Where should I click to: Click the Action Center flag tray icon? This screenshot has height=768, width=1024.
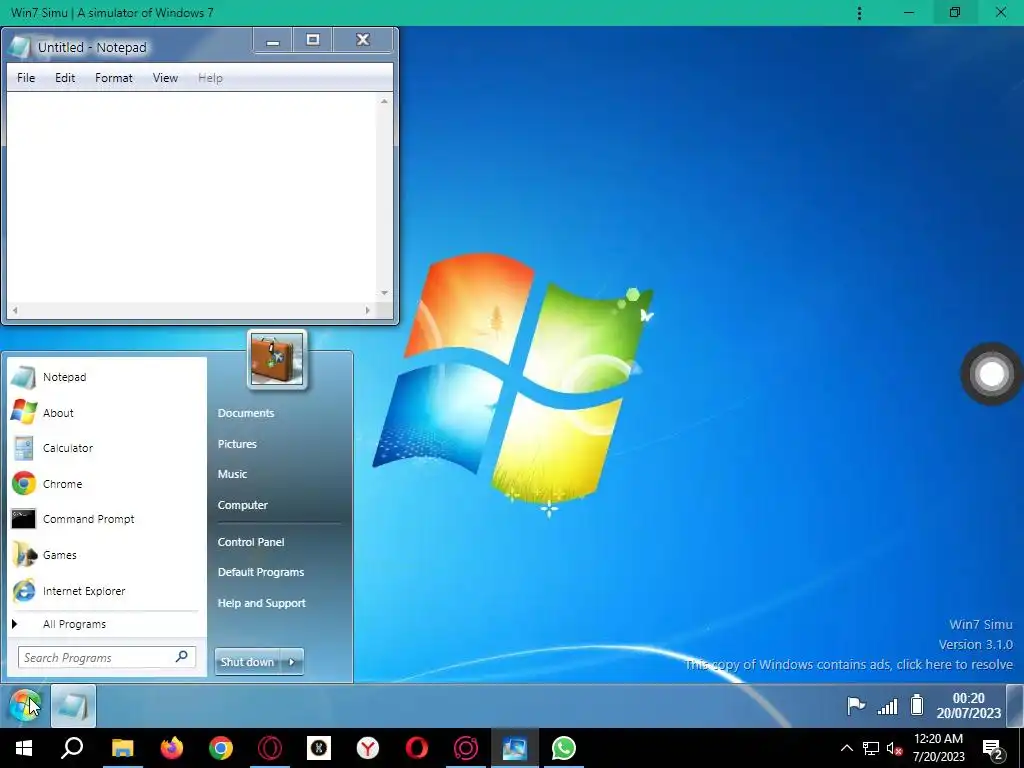[x=856, y=706]
